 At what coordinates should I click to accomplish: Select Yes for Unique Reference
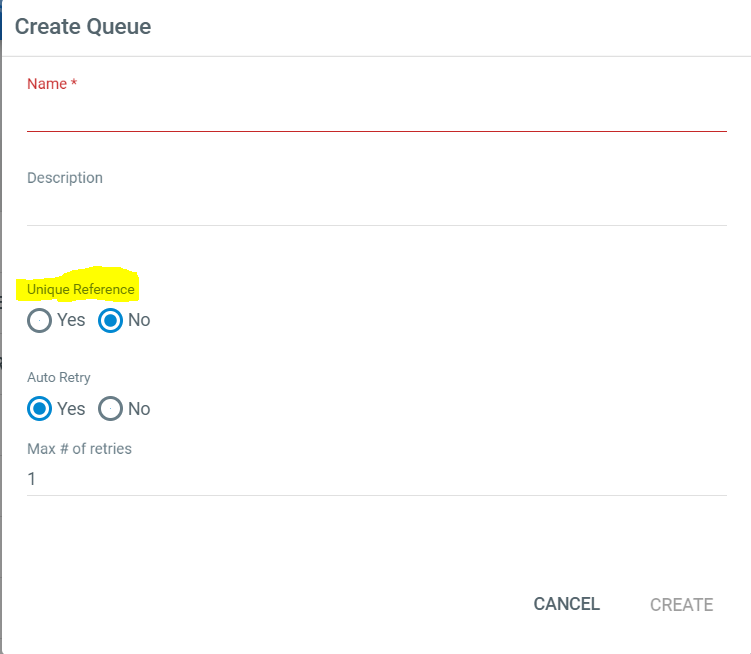[x=40, y=321]
